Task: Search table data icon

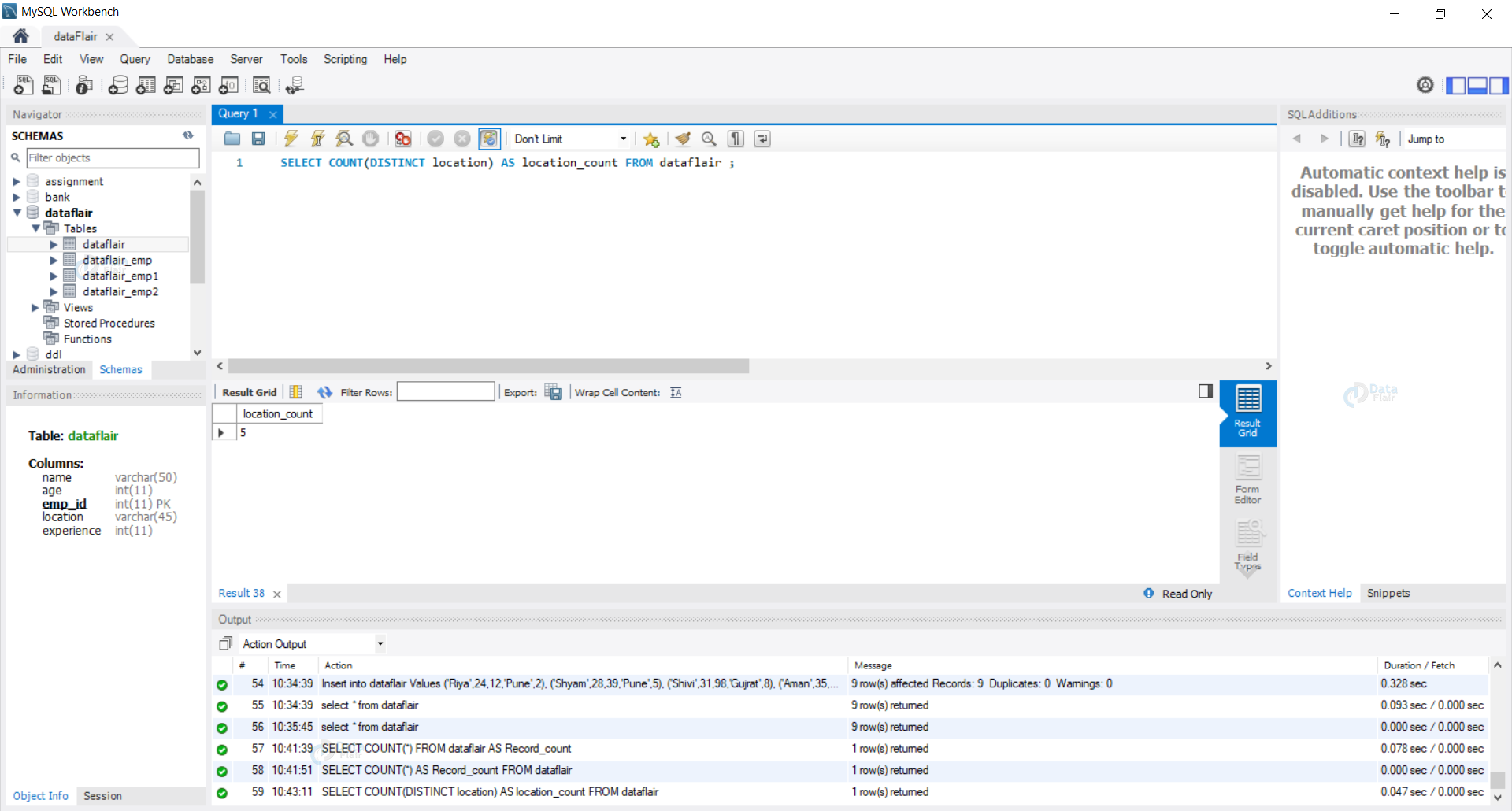Action: (x=261, y=85)
